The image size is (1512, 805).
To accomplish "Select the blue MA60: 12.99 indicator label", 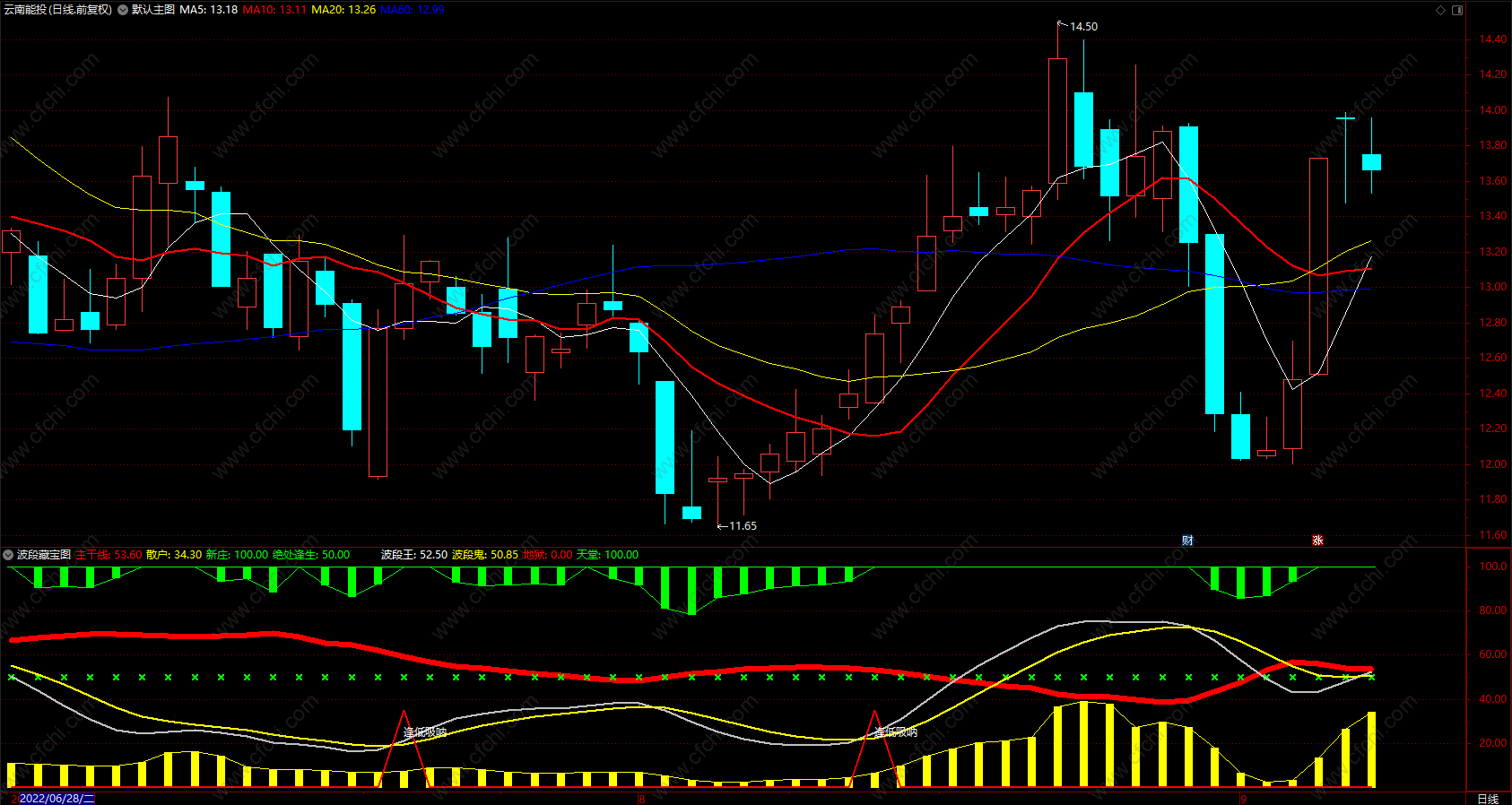I will pyautogui.click(x=413, y=10).
